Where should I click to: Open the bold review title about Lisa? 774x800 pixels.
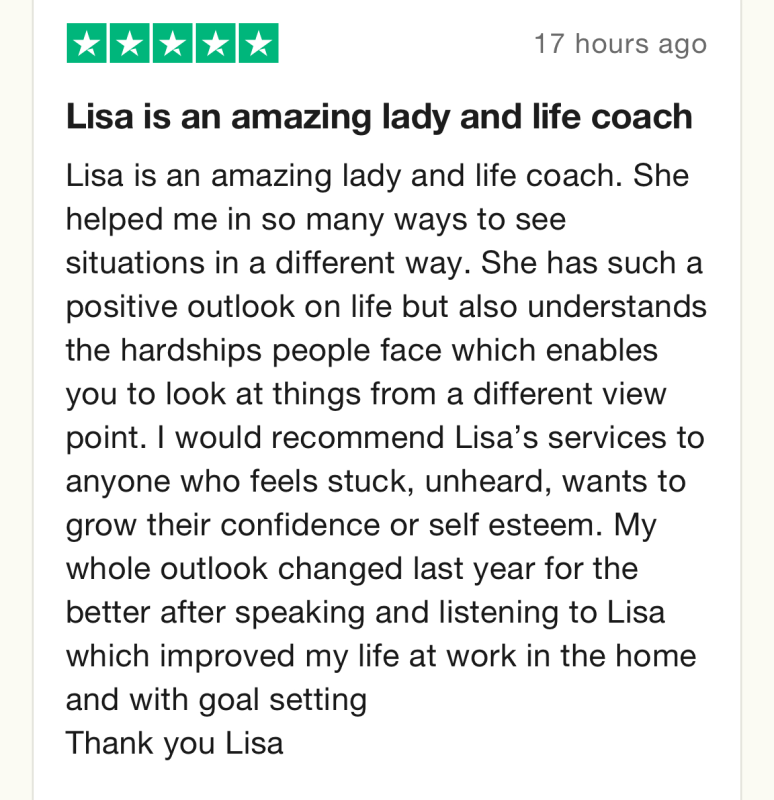(379, 117)
